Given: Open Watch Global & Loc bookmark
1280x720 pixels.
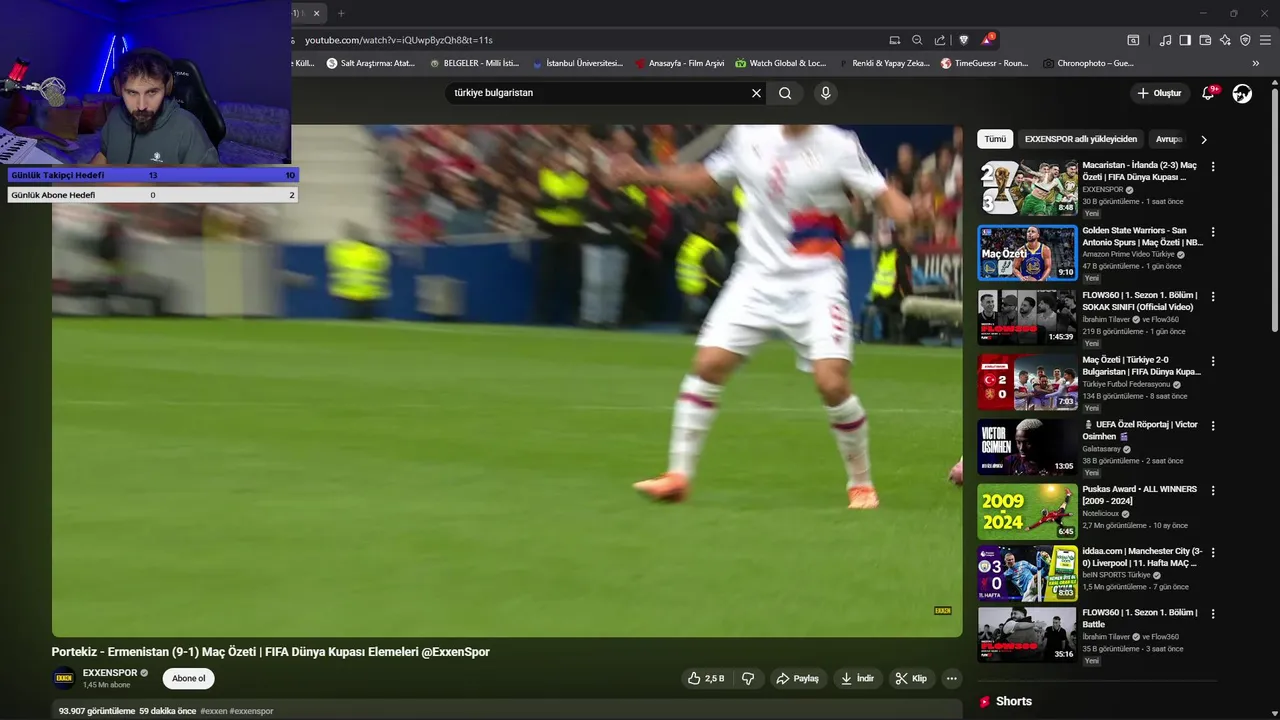Looking at the screenshot, I should click(x=780, y=63).
